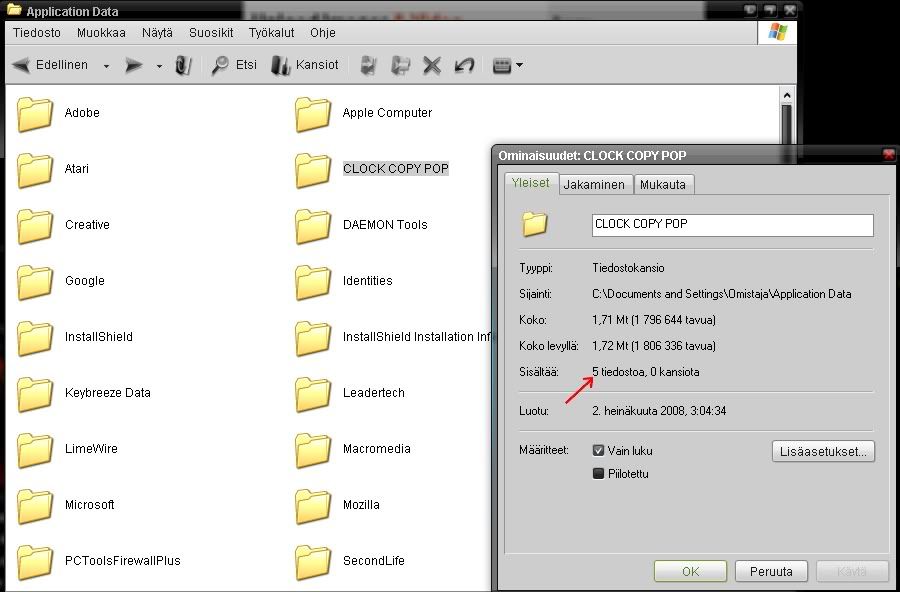Viewport: 900px width, 592px height.
Task: Click the Sijainti path text
Action: coord(721,294)
